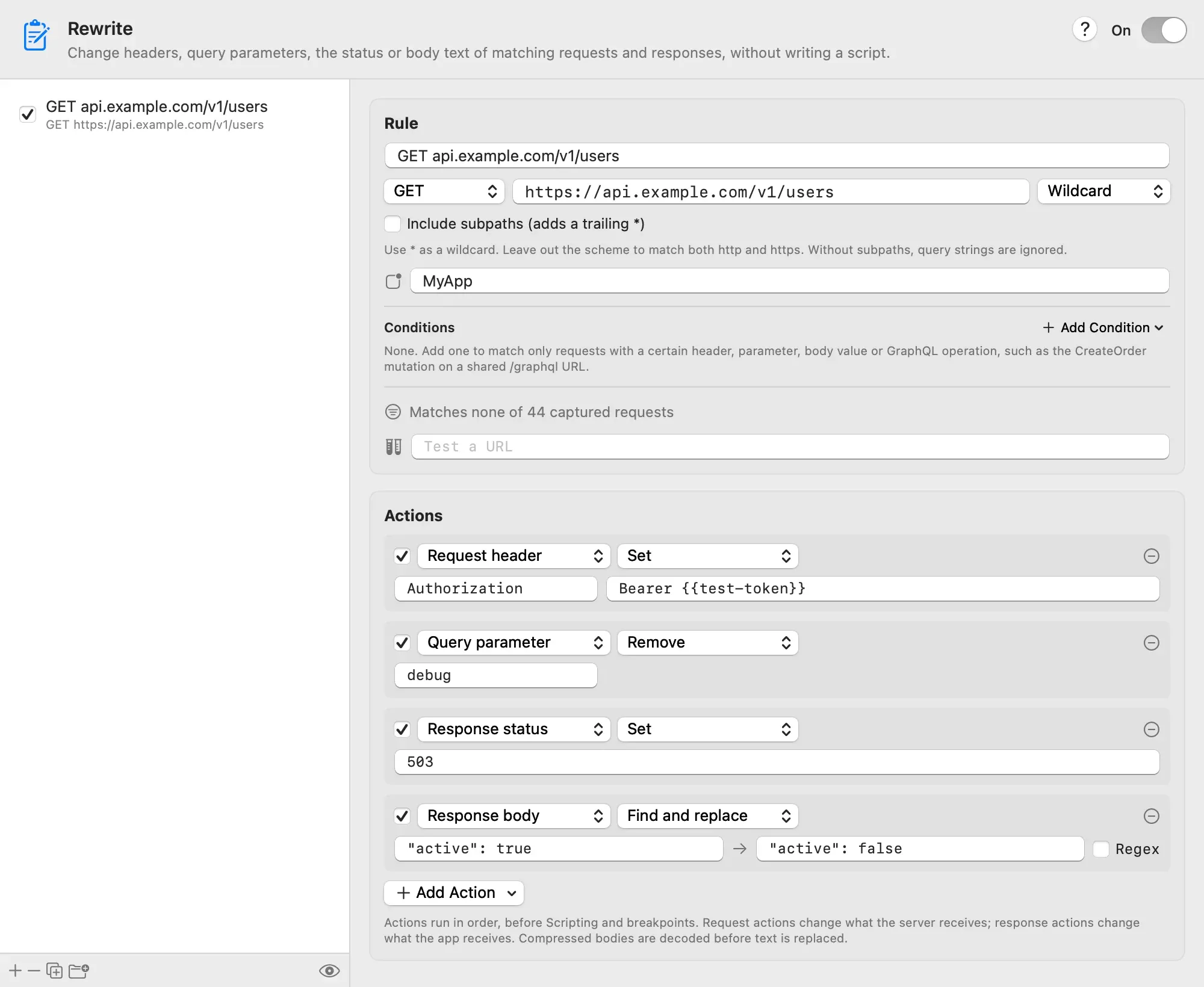Click the 503 status code field

[777, 762]
